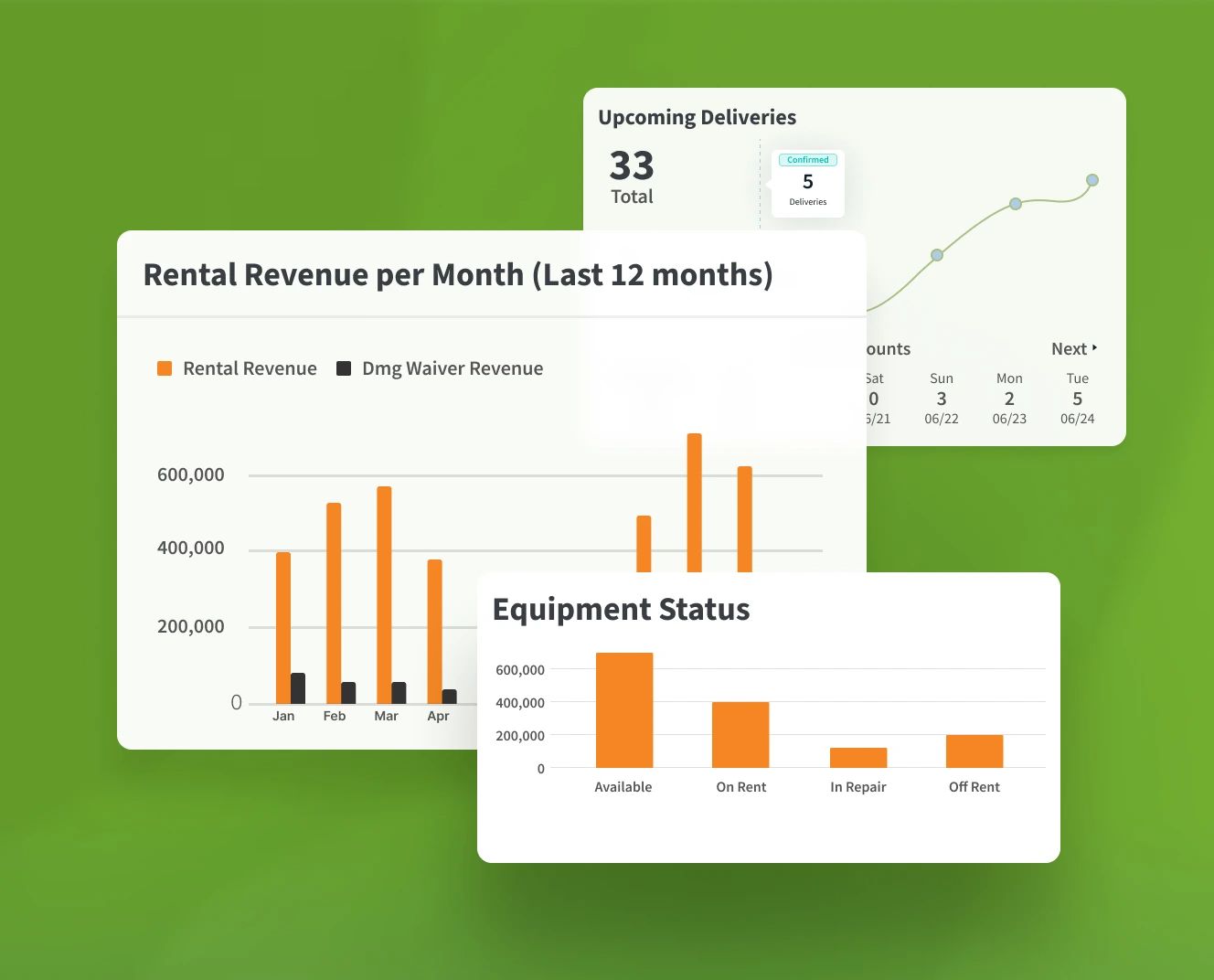
Task: Select the Tue 06/24 delivery count
Action: [x=1077, y=399]
